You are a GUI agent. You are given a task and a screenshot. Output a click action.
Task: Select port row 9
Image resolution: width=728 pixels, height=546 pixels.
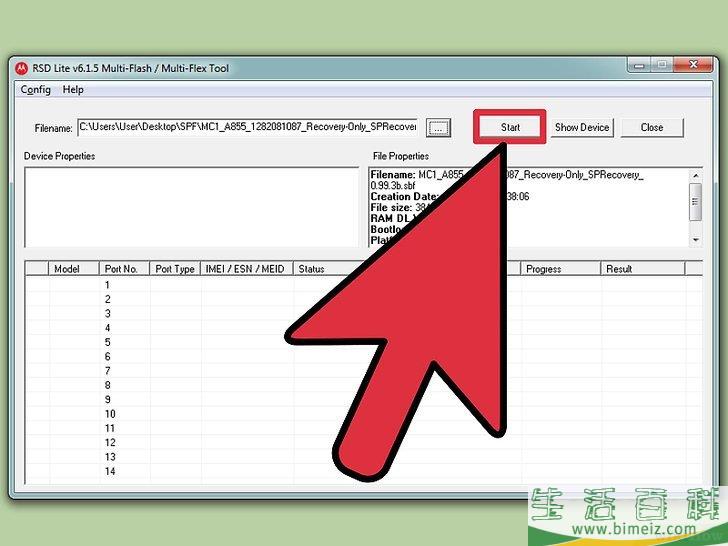(364, 399)
